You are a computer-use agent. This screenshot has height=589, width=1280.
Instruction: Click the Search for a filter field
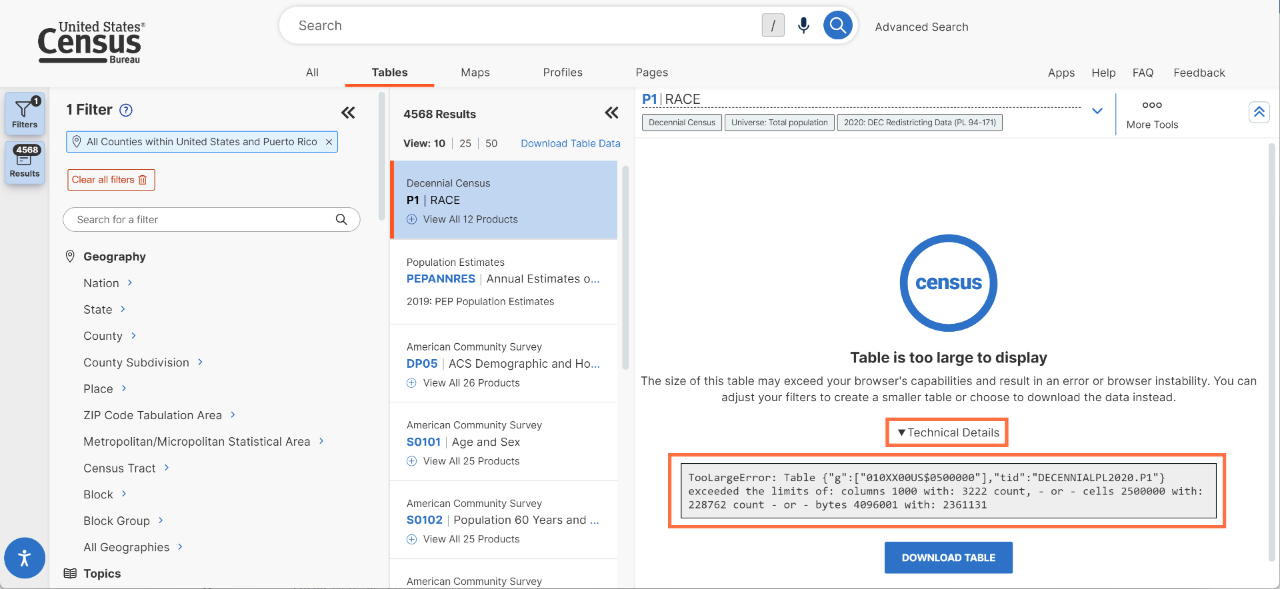pyautogui.click(x=211, y=219)
